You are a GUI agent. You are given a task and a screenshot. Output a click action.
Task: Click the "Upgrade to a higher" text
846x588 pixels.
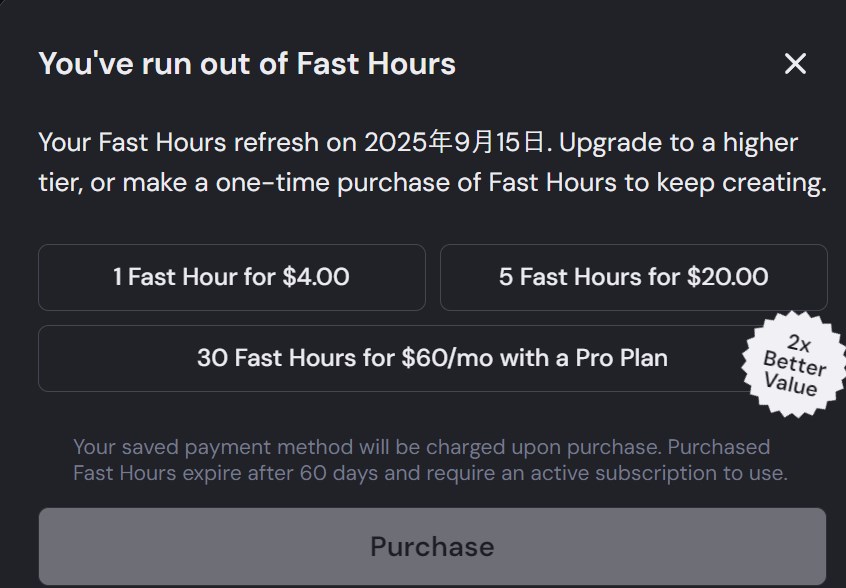click(x=678, y=143)
